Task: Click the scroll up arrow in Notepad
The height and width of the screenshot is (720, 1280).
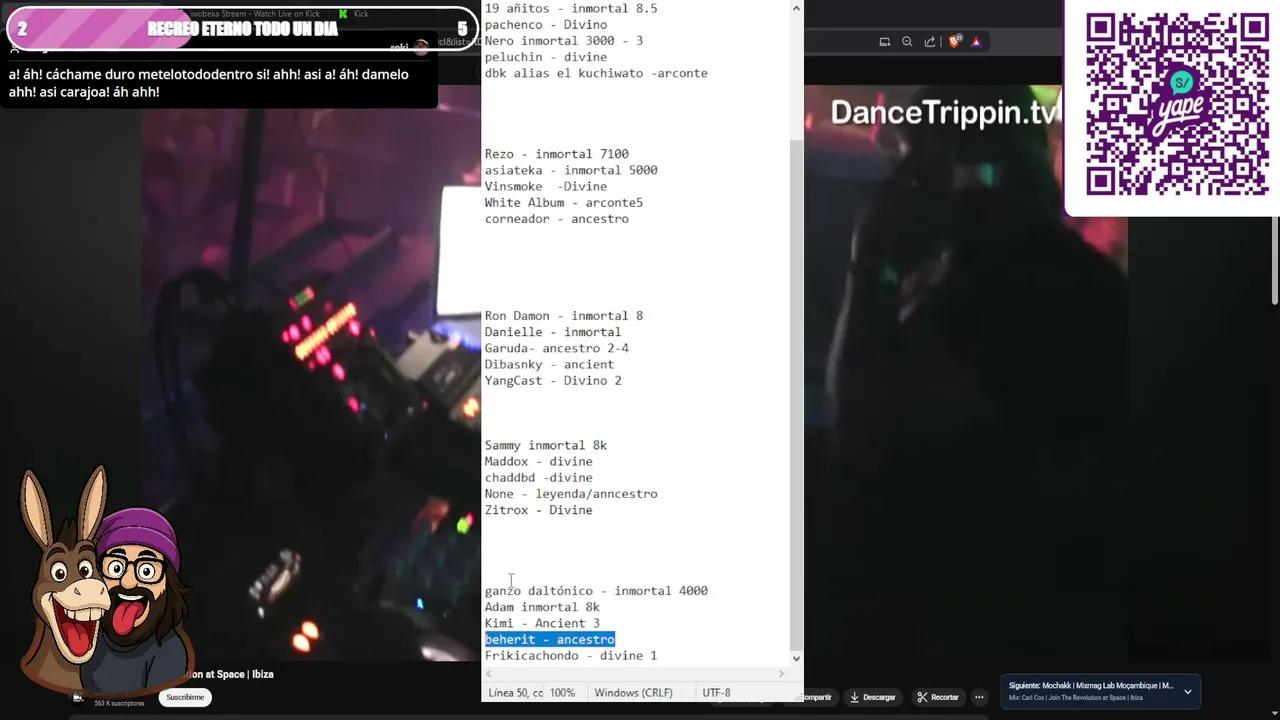Action: coord(796,8)
